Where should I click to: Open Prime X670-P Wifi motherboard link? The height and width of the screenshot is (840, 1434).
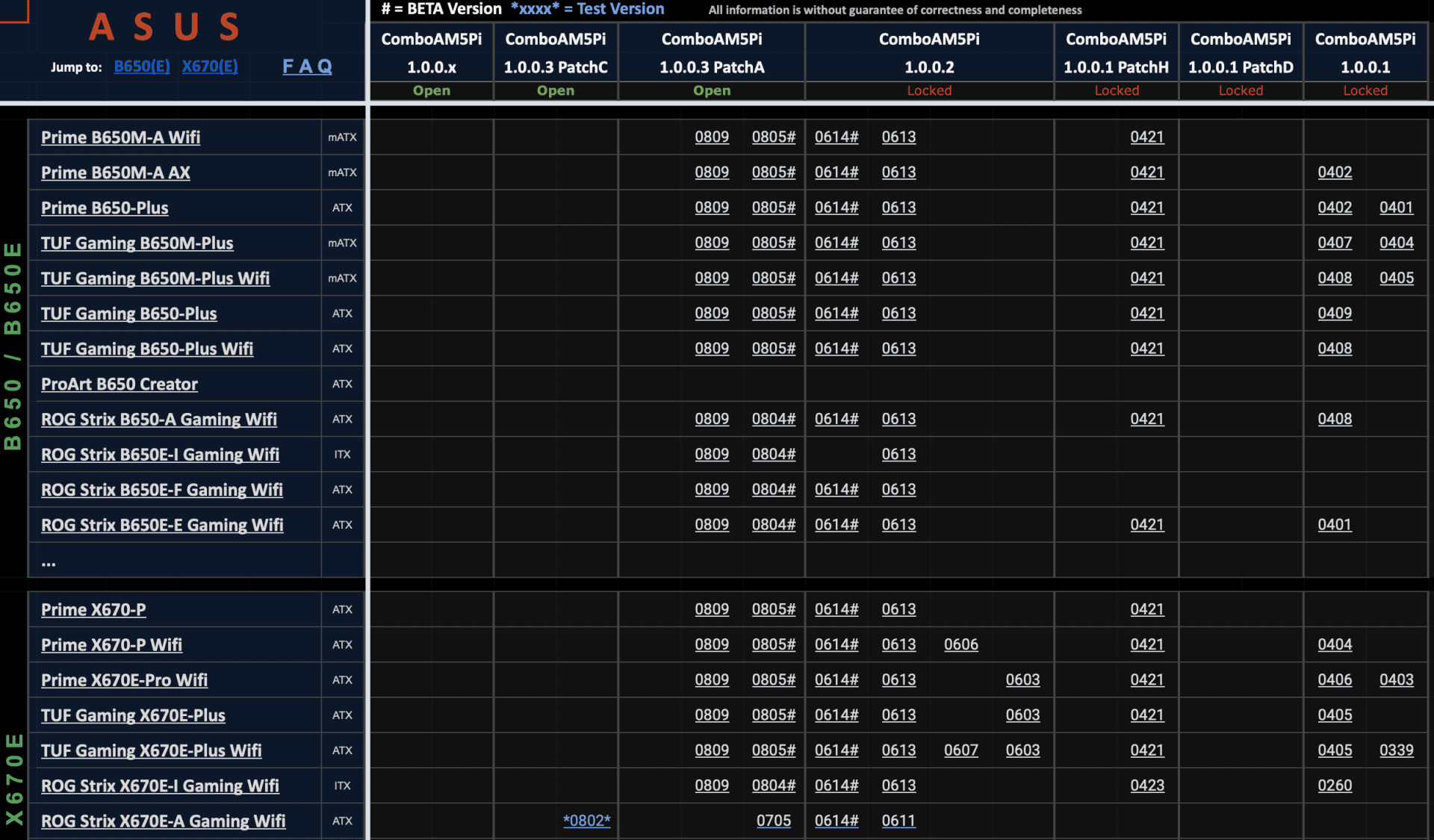point(111,644)
